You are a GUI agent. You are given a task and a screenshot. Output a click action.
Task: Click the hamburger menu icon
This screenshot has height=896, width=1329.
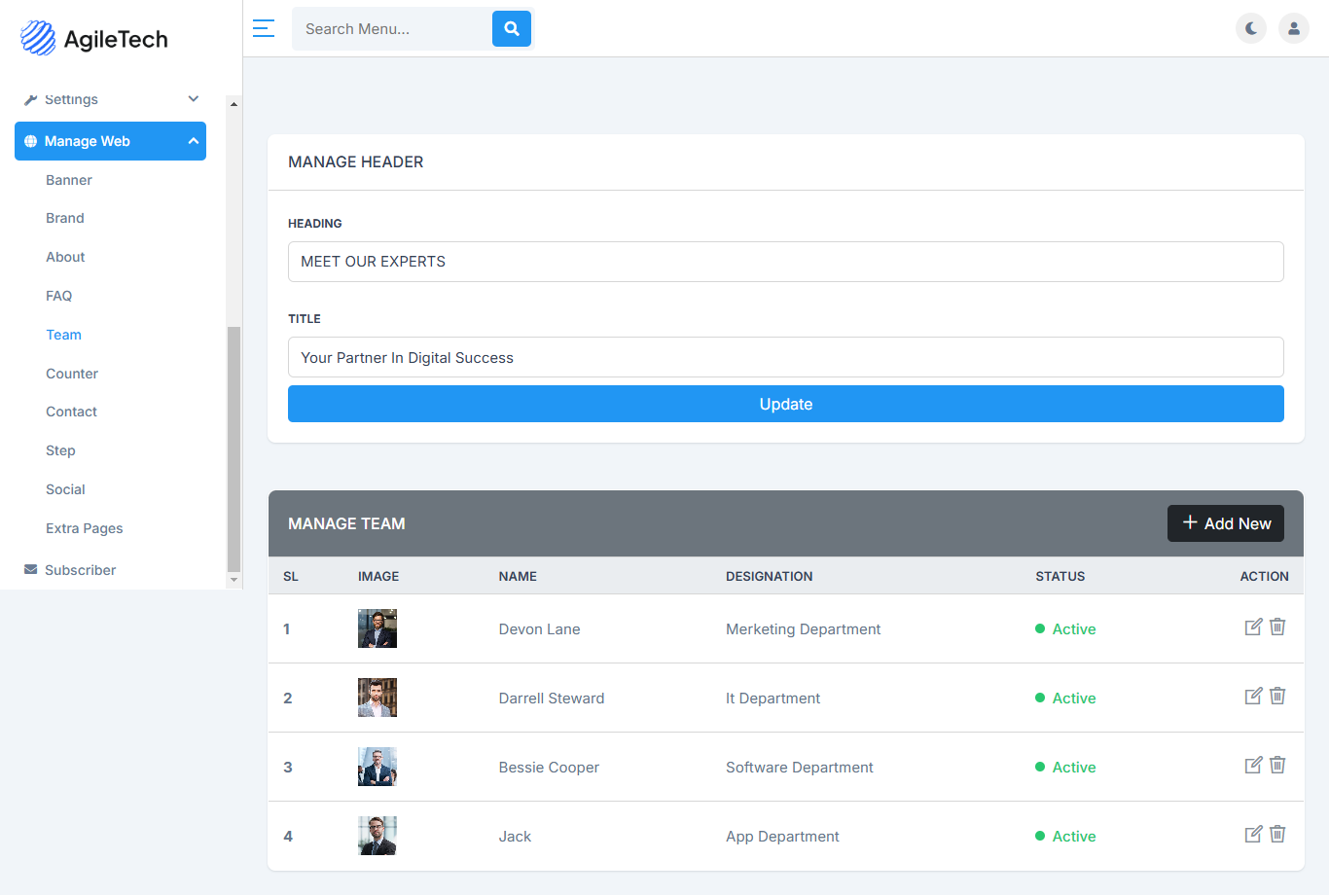[264, 28]
